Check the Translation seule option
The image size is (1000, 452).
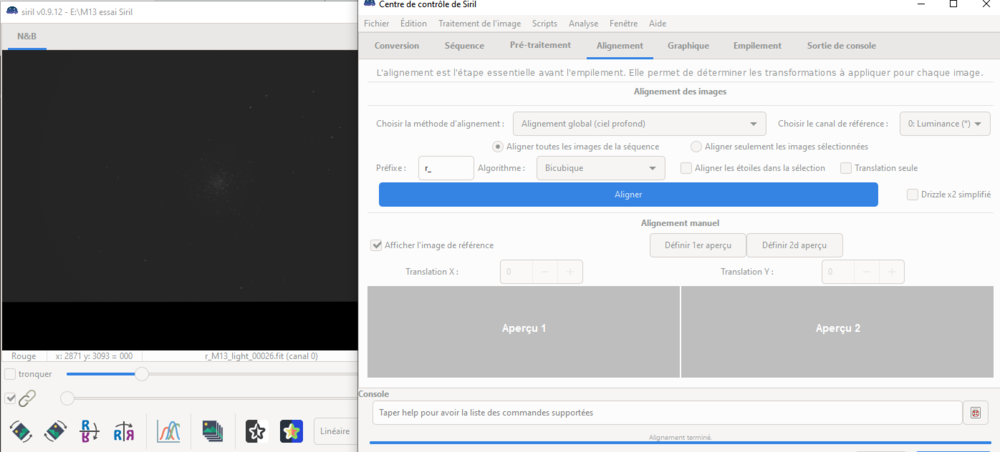[x=846, y=168]
